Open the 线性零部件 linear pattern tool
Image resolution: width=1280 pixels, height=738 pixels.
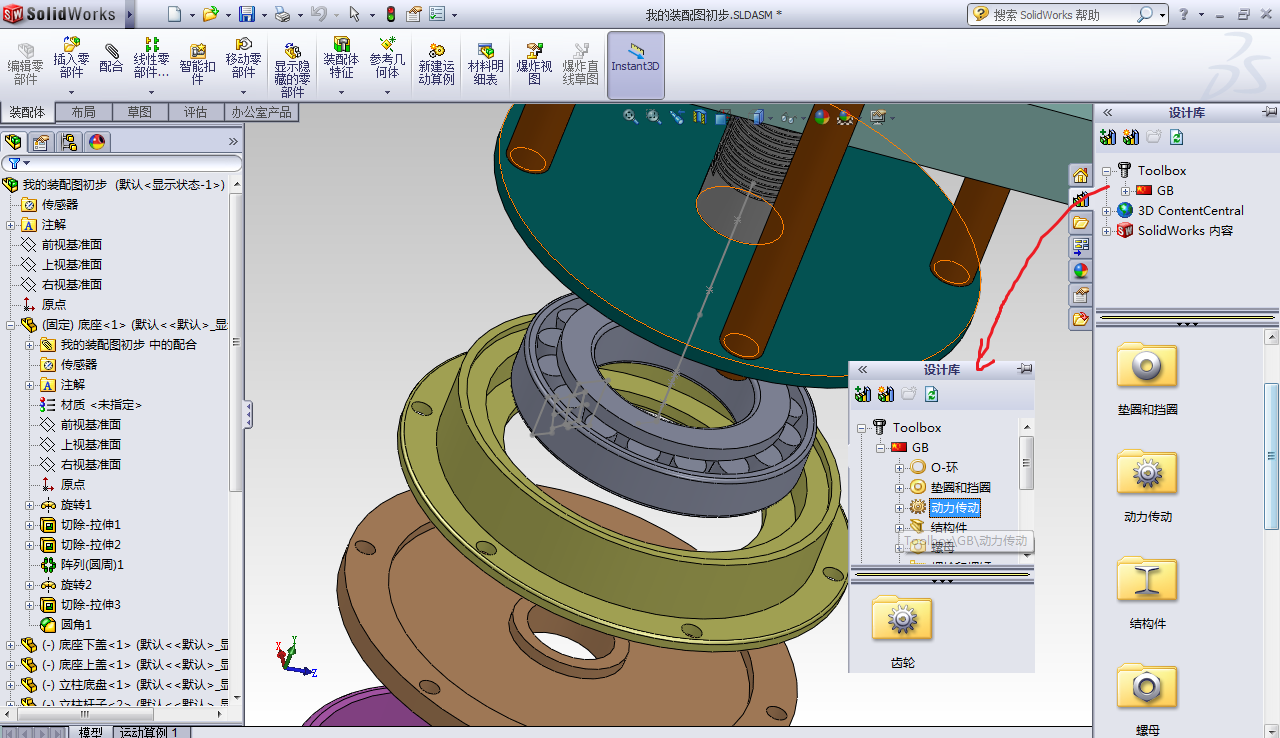[151, 58]
